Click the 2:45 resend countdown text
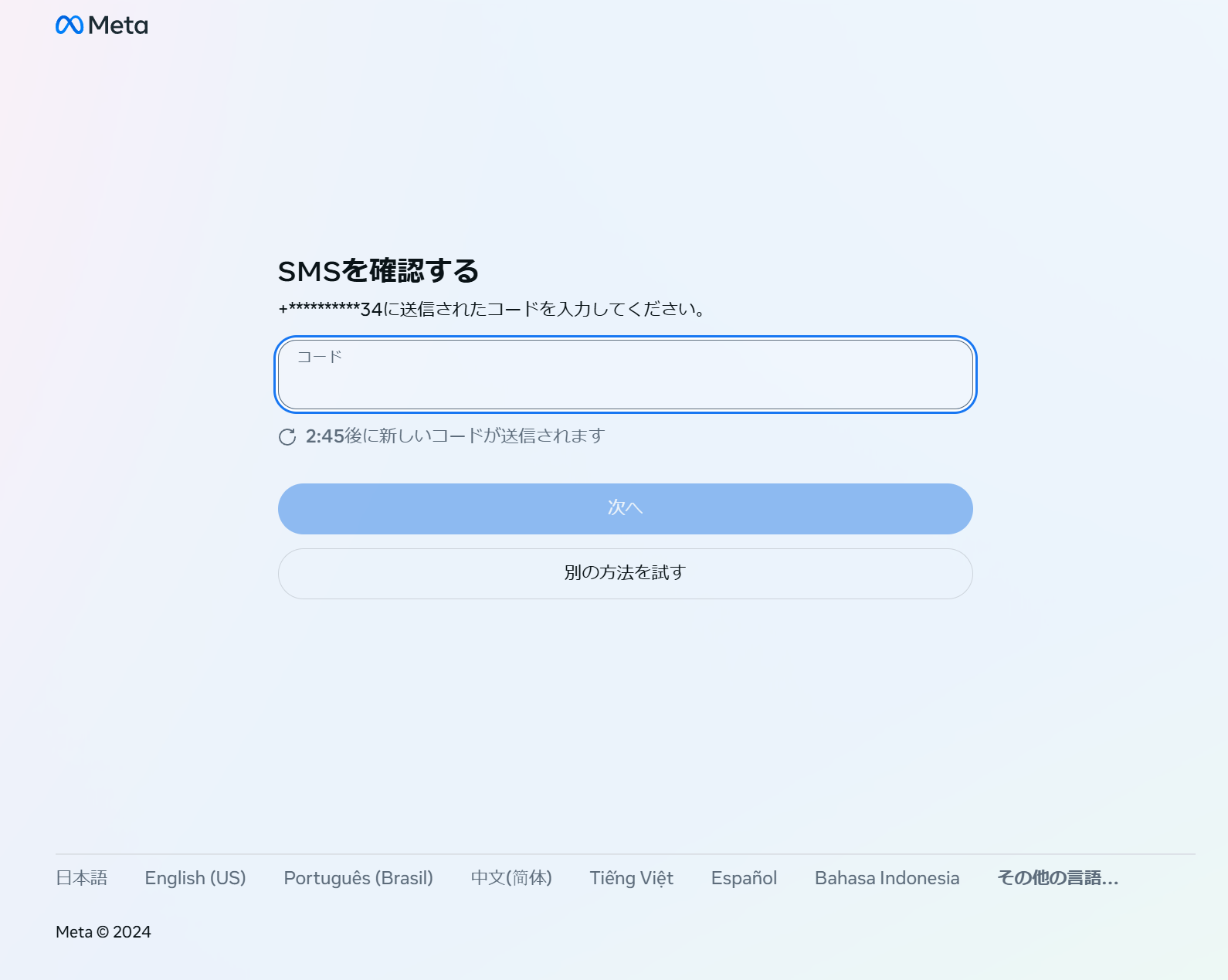This screenshot has width=1228, height=980. (324, 436)
